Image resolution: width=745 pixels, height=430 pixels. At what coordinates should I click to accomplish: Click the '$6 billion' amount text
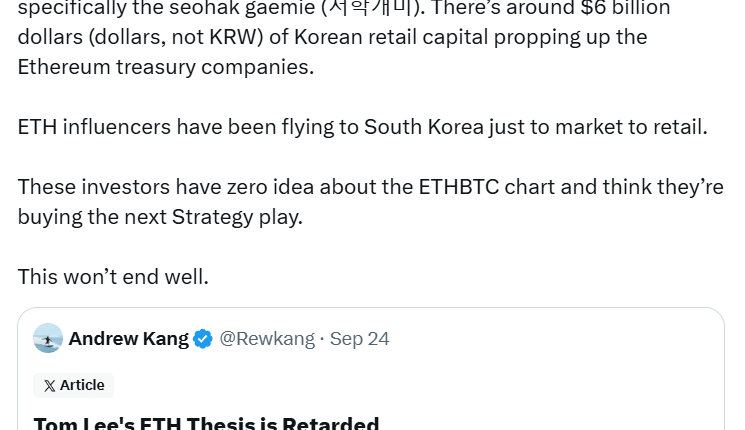pos(626,8)
